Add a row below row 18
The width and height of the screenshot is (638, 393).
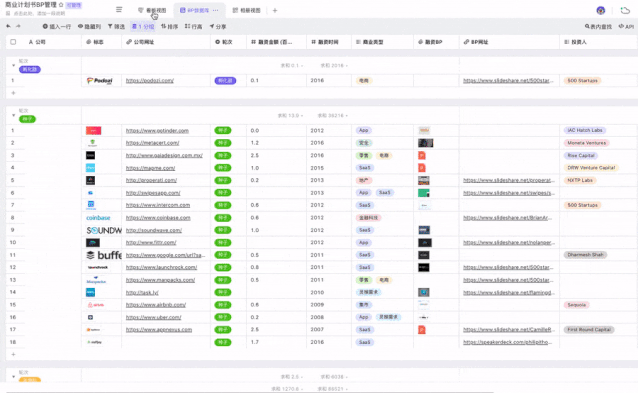pyautogui.click(x=13, y=354)
